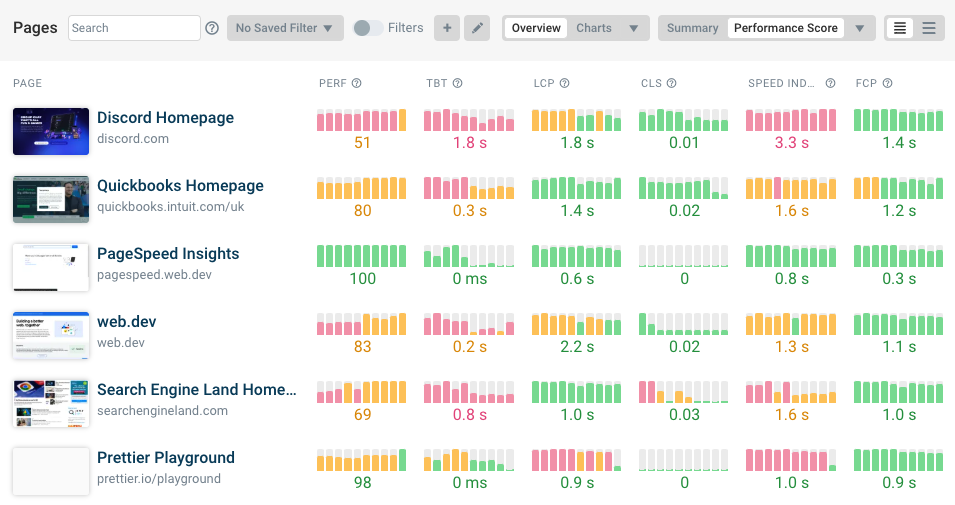Open the PageSpeed Insights page link

coord(168,253)
